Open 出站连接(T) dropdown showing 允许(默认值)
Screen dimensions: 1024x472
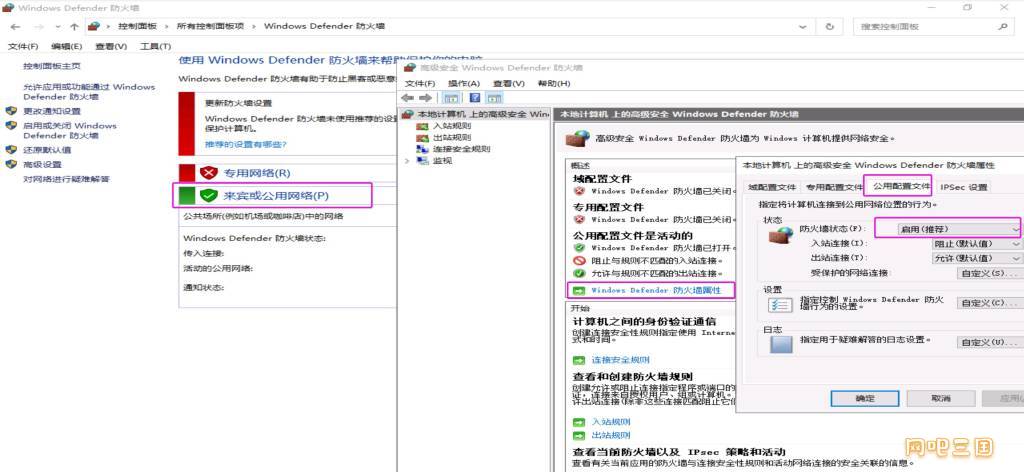tap(976, 258)
